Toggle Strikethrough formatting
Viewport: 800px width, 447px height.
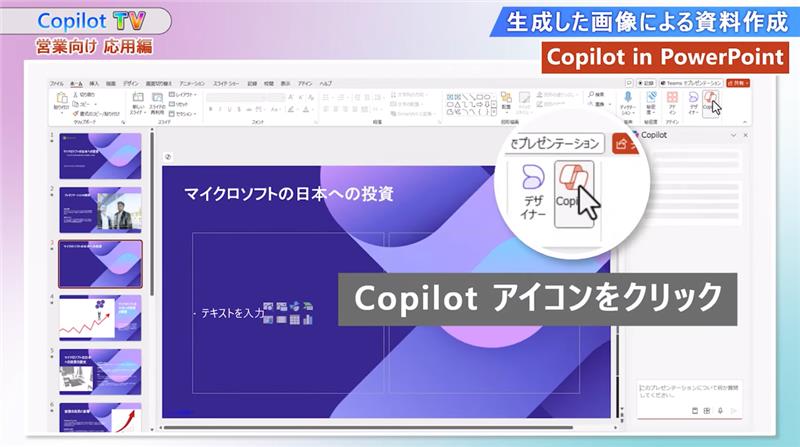pyautogui.click(x=249, y=109)
